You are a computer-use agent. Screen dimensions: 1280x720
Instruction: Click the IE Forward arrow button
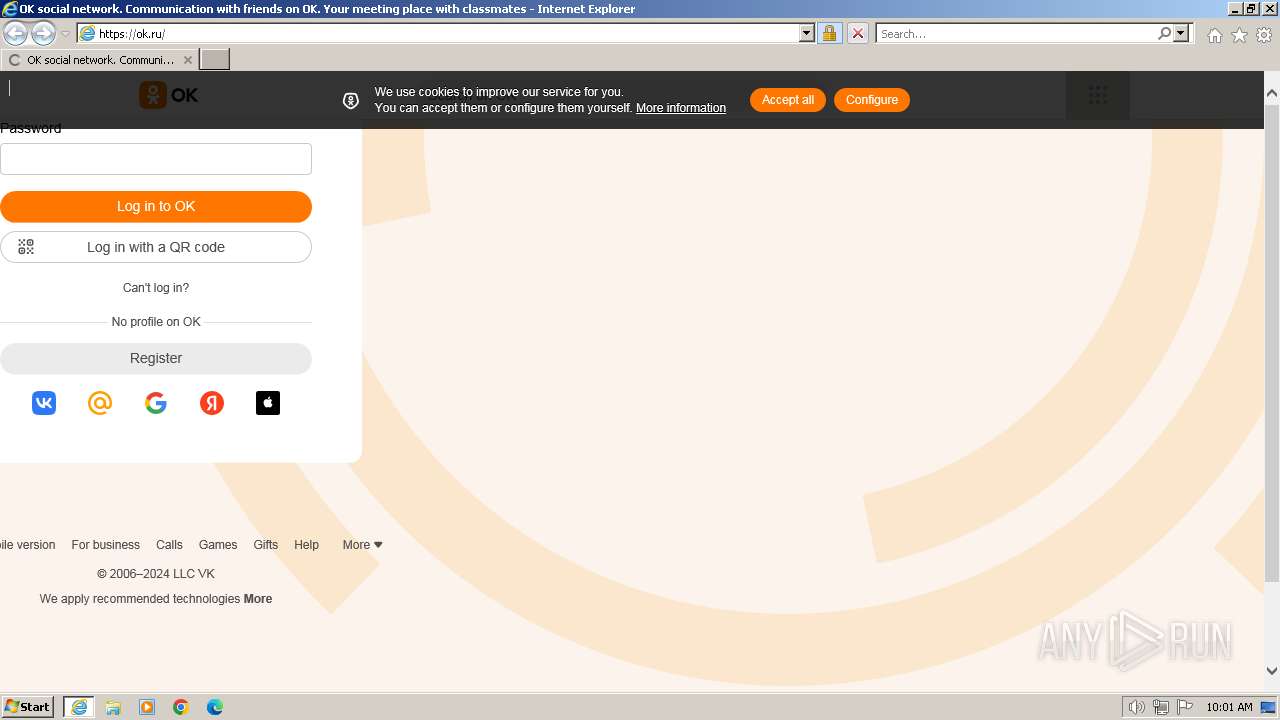[43, 33]
